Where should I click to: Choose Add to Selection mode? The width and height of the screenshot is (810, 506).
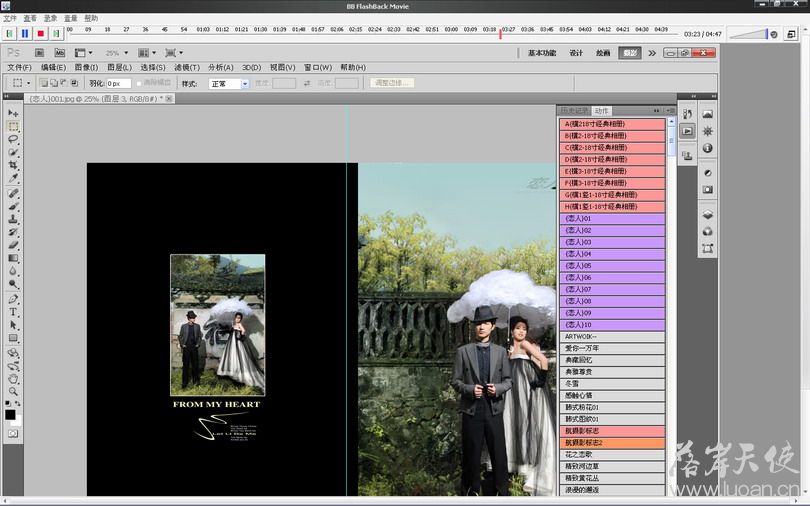coord(54,83)
